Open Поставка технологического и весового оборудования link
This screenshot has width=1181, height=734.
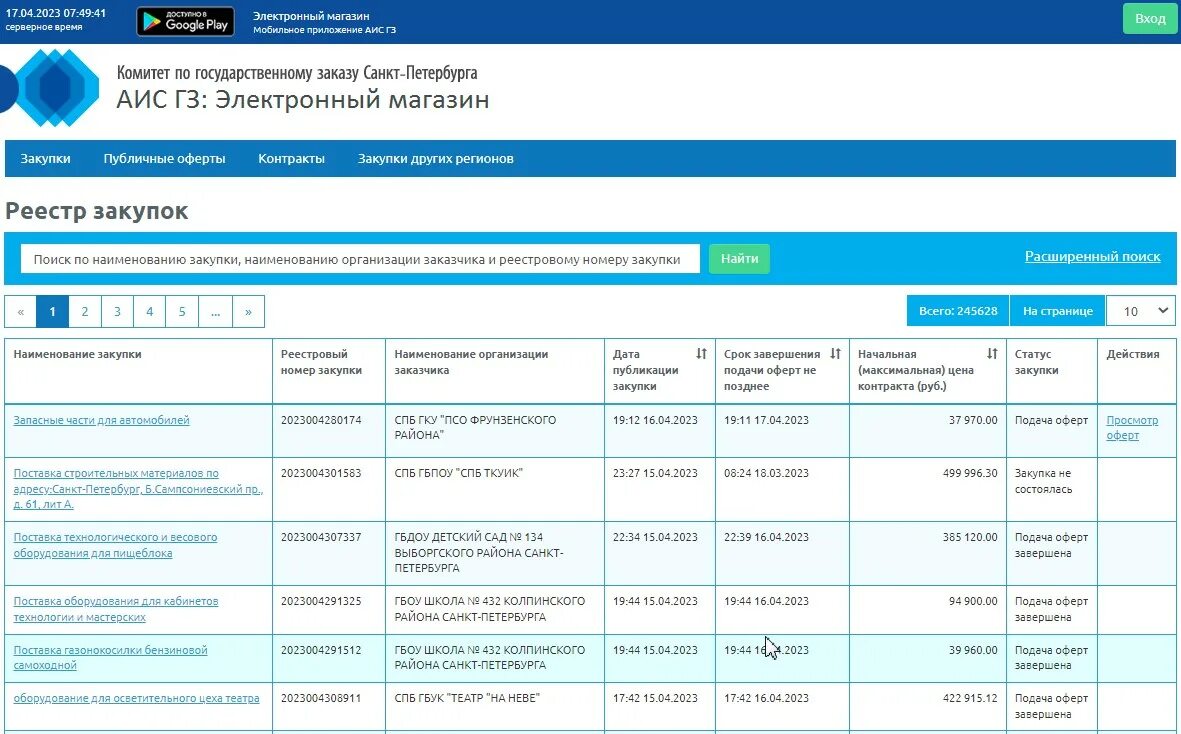115,545
